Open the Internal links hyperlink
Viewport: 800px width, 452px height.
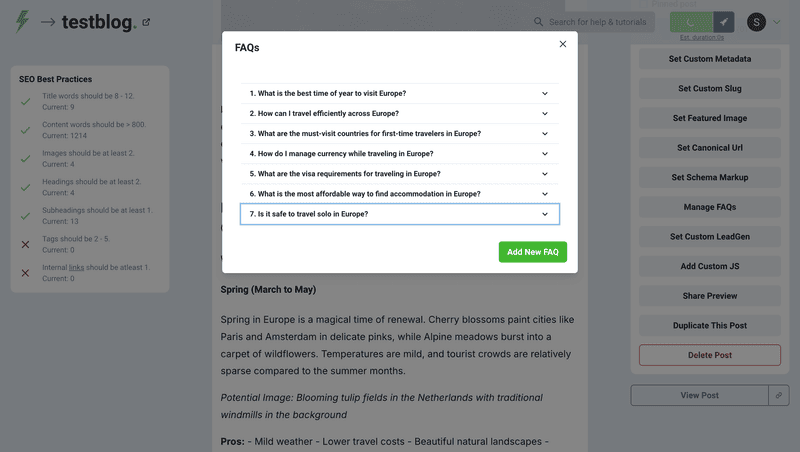(x=77, y=267)
